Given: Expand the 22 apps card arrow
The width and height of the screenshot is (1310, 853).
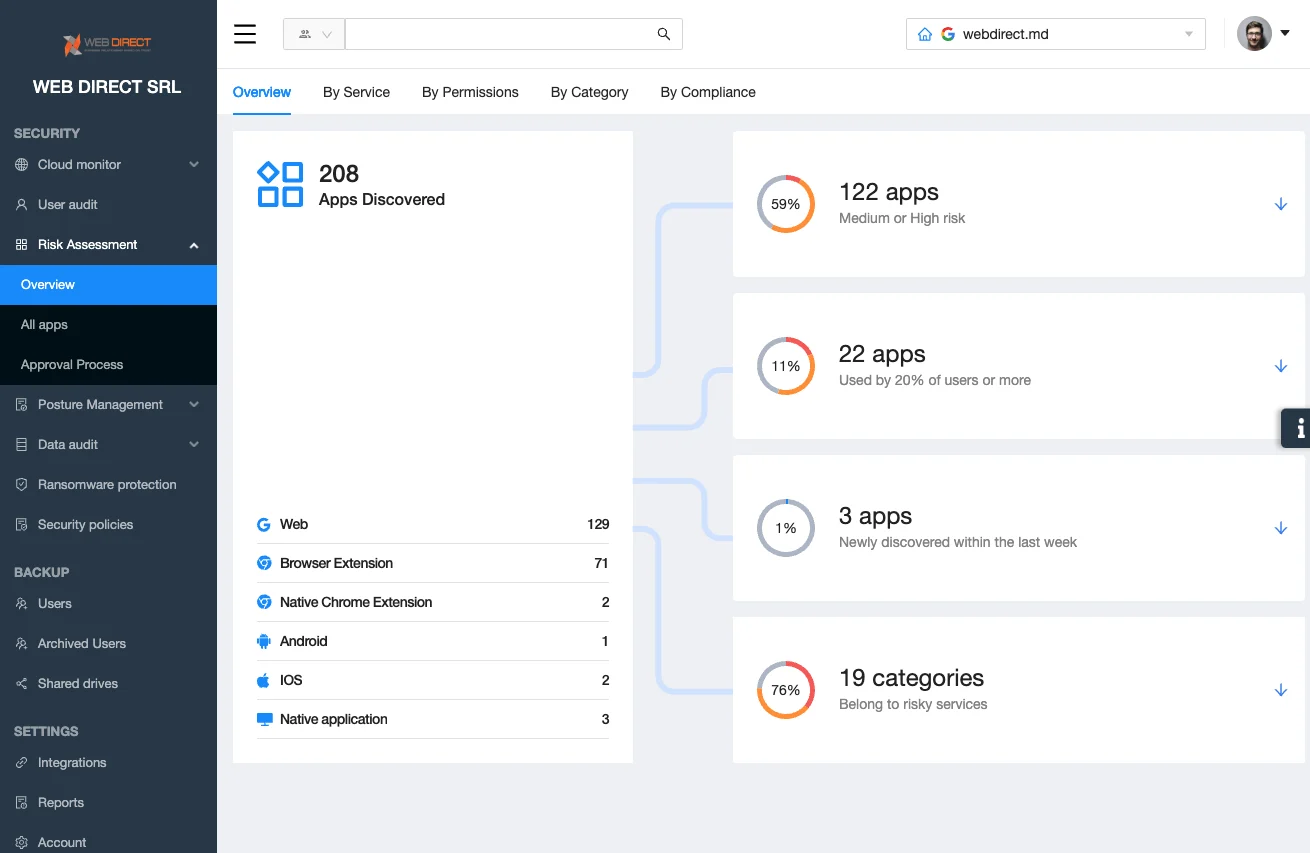Looking at the screenshot, I should pyautogui.click(x=1281, y=366).
